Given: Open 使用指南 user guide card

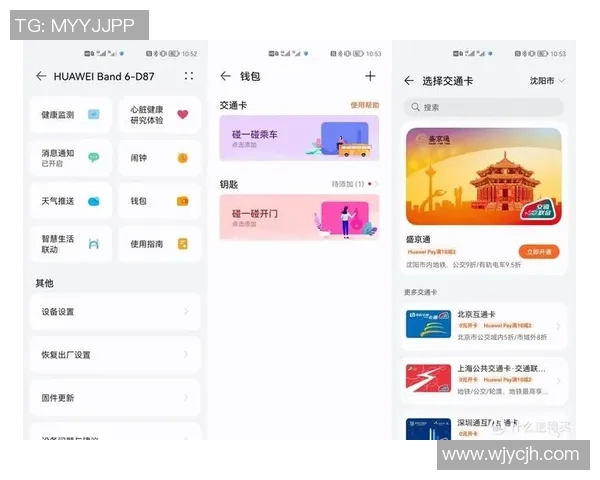Looking at the screenshot, I should pos(160,244).
